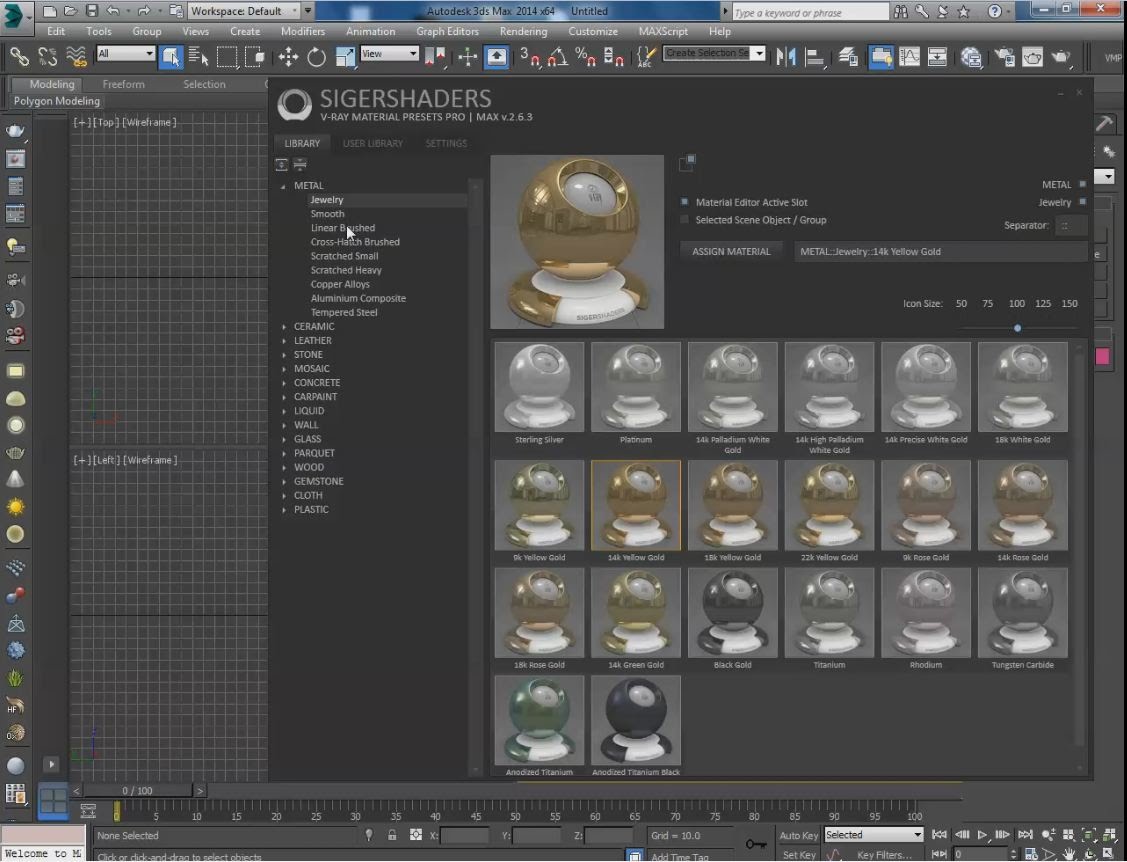Select the Select and Rotate tool
This screenshot has height=862, width=1127.
click(317, 57)
